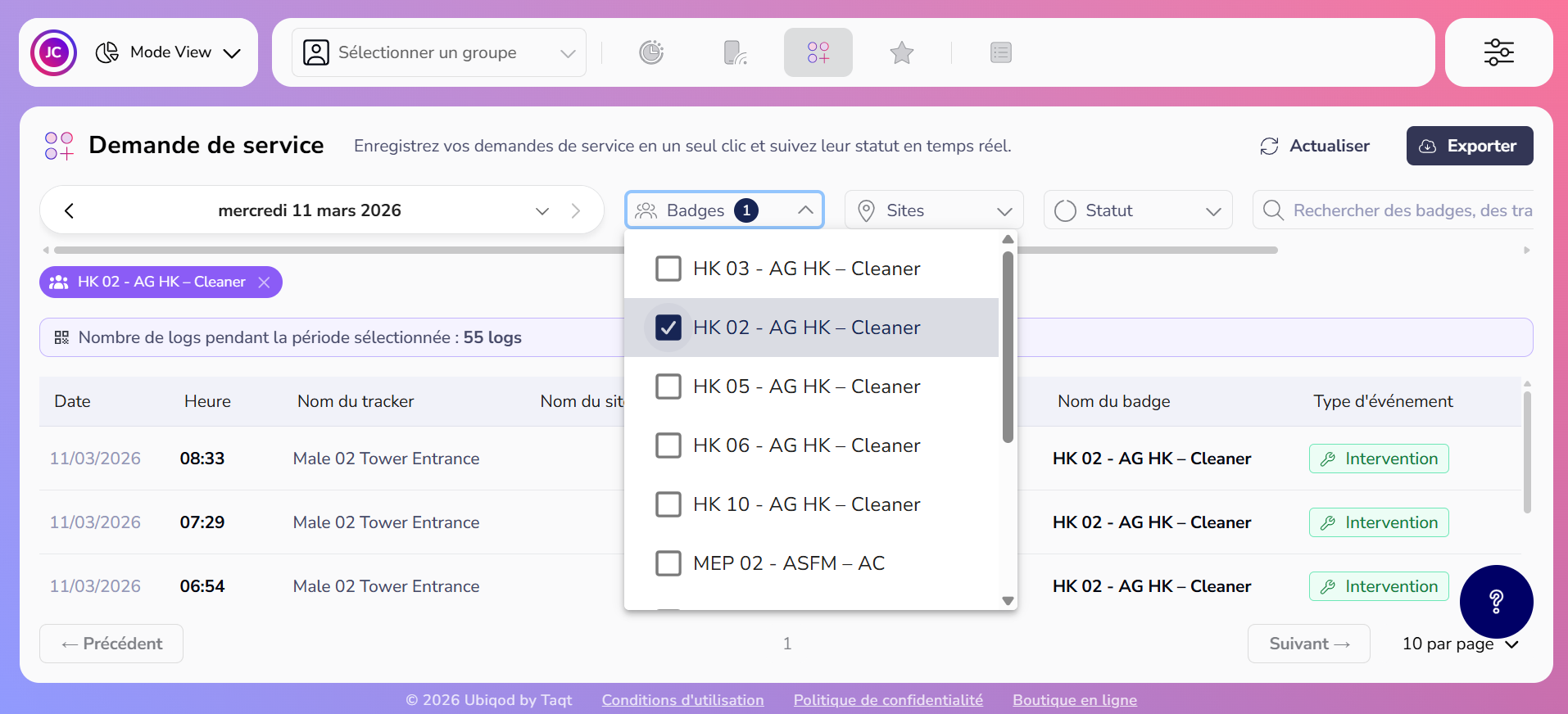Image resolution: width=1568 pixels, height=714 pixels.
Task: Click the help question mark bubble
Action: pyautogui.click(x=1495, y=602)
